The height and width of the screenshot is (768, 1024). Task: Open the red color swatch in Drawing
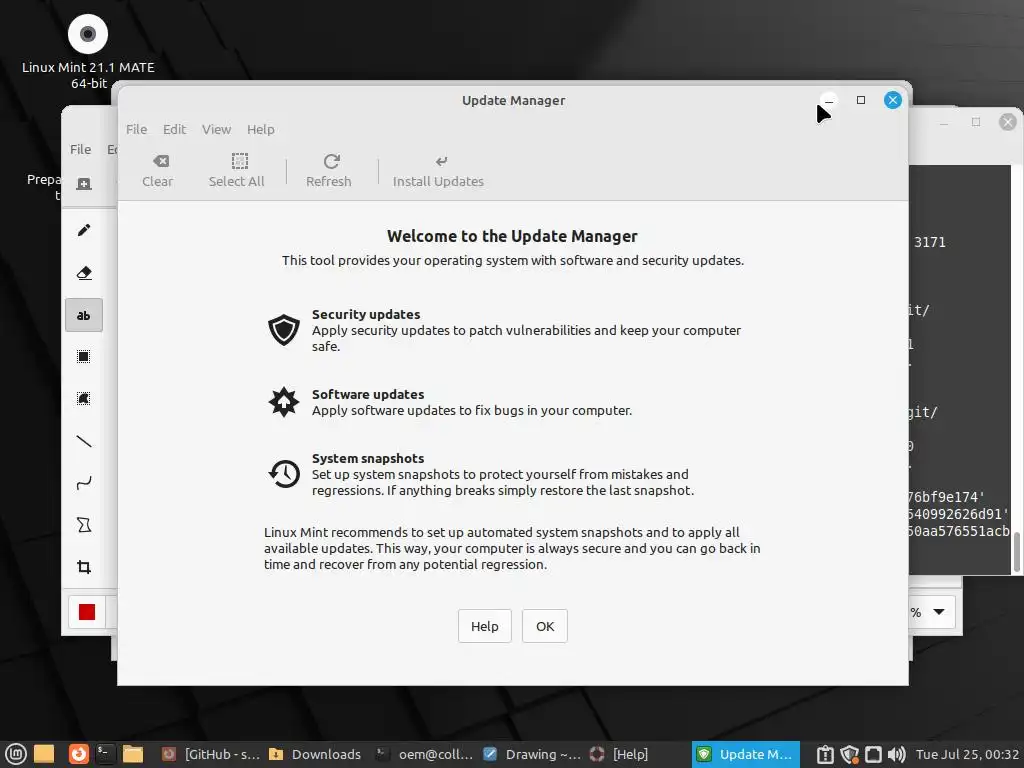click(x=87, y=612)
